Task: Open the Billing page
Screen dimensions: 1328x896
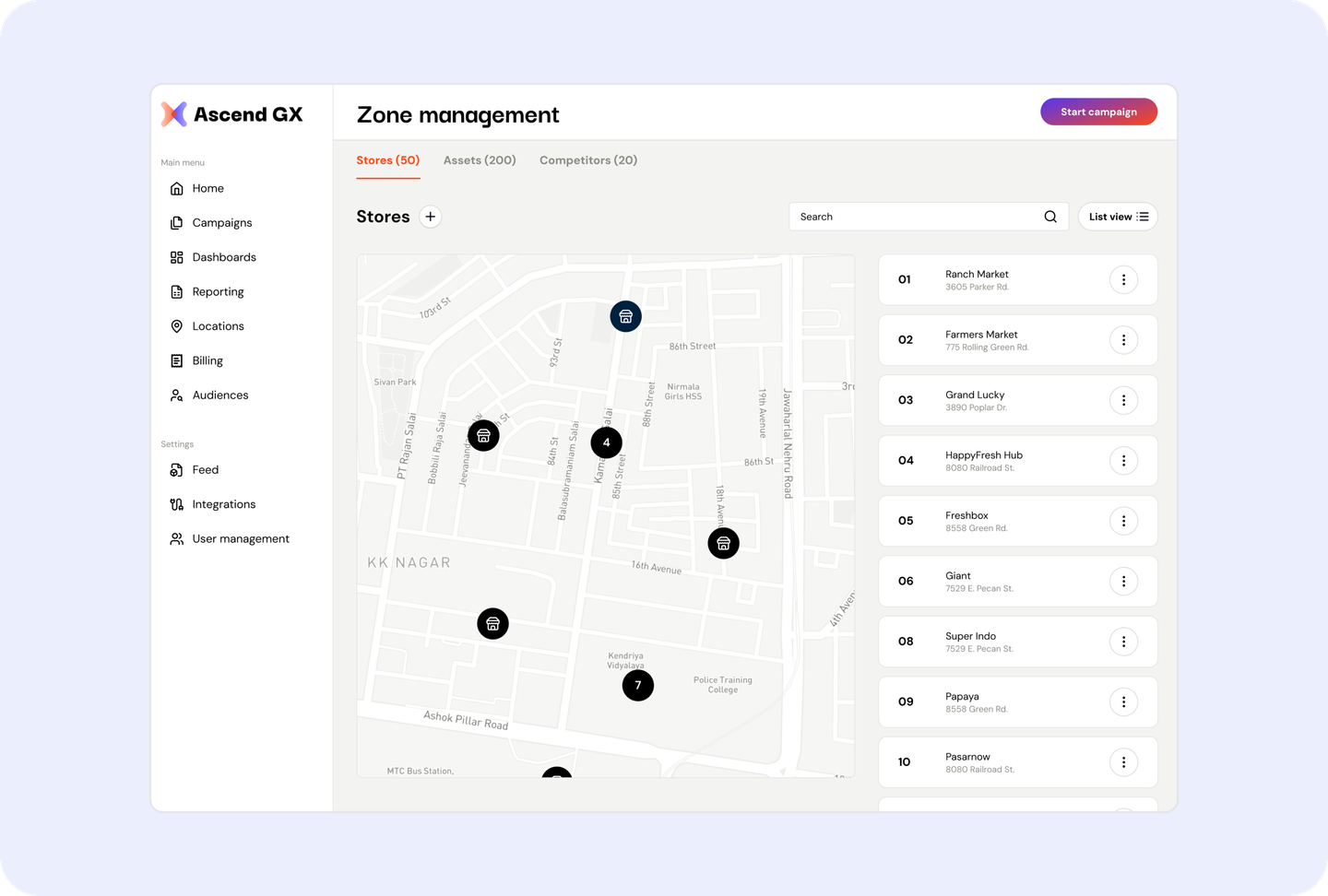Action: [196, 360]
